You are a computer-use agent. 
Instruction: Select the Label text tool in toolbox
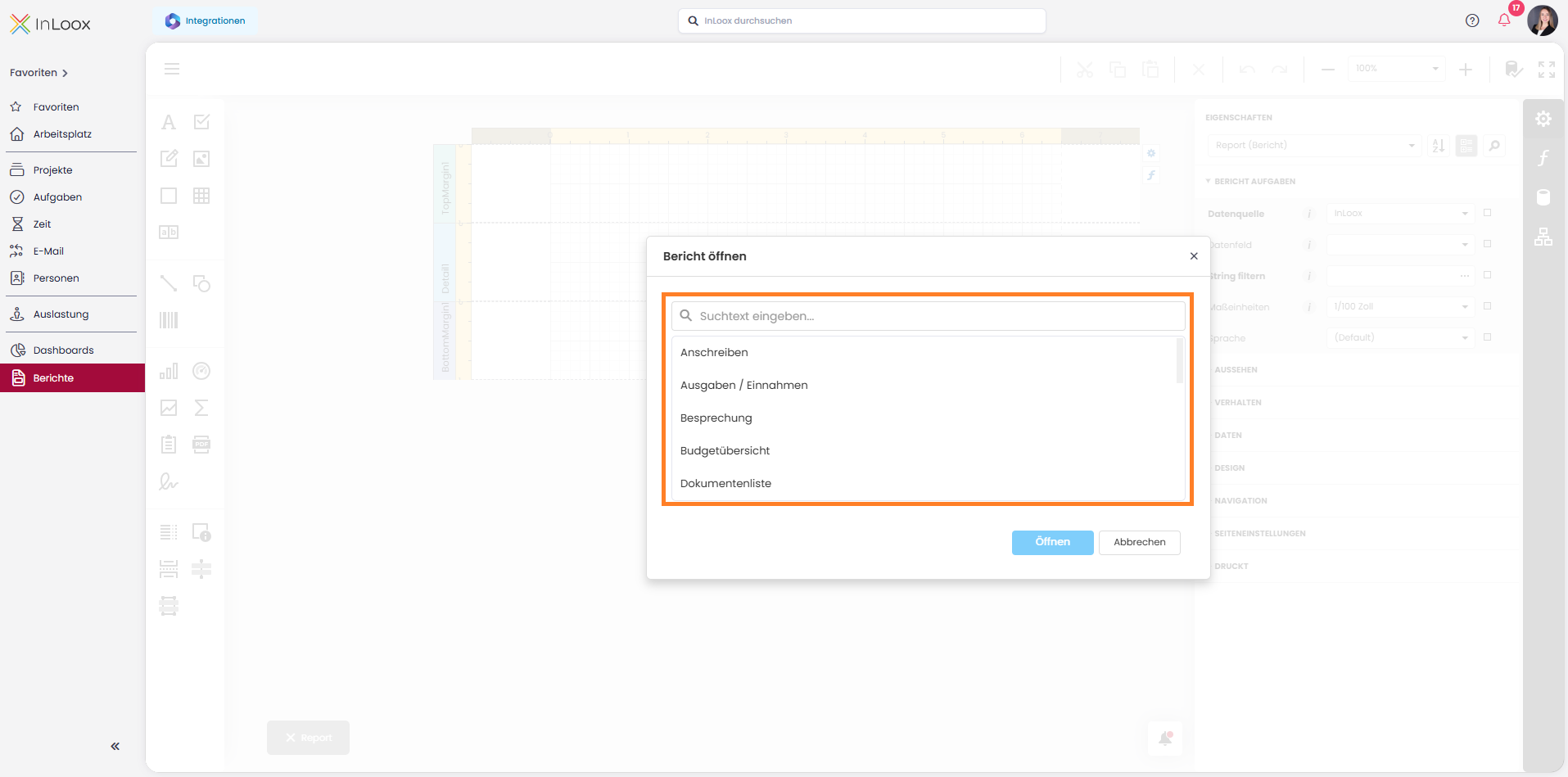click(x=169, y=122)
